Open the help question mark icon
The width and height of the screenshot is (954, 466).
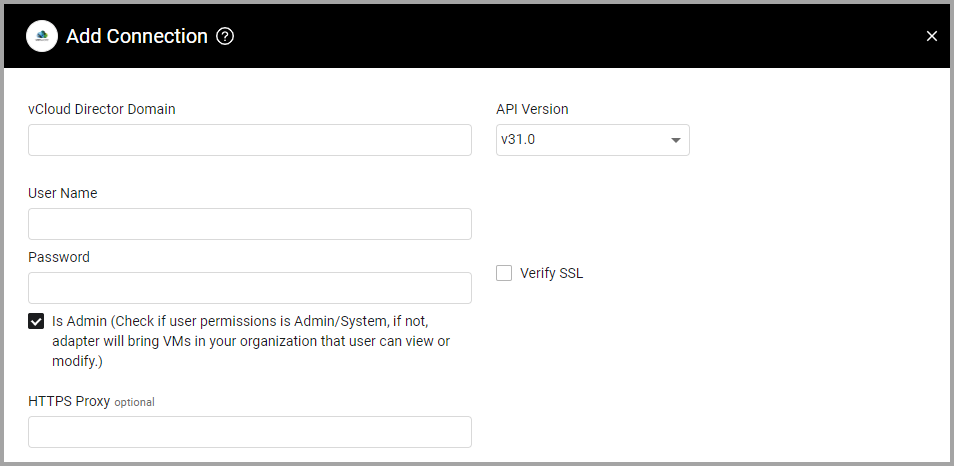(x=225, y=37)
